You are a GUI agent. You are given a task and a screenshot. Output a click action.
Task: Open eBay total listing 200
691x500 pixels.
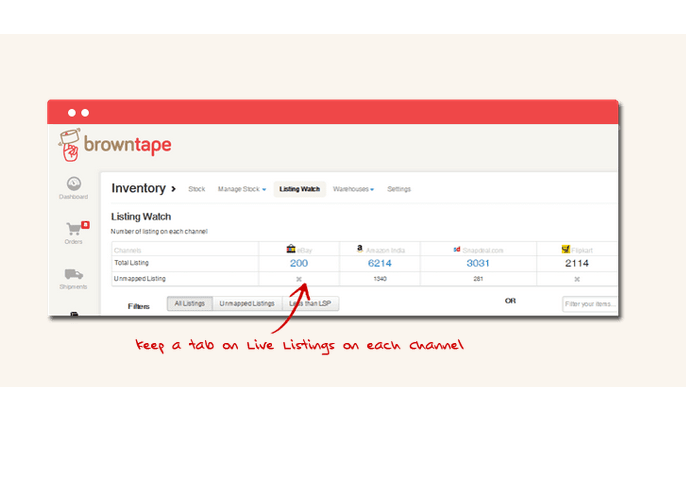tap(299, 263)
